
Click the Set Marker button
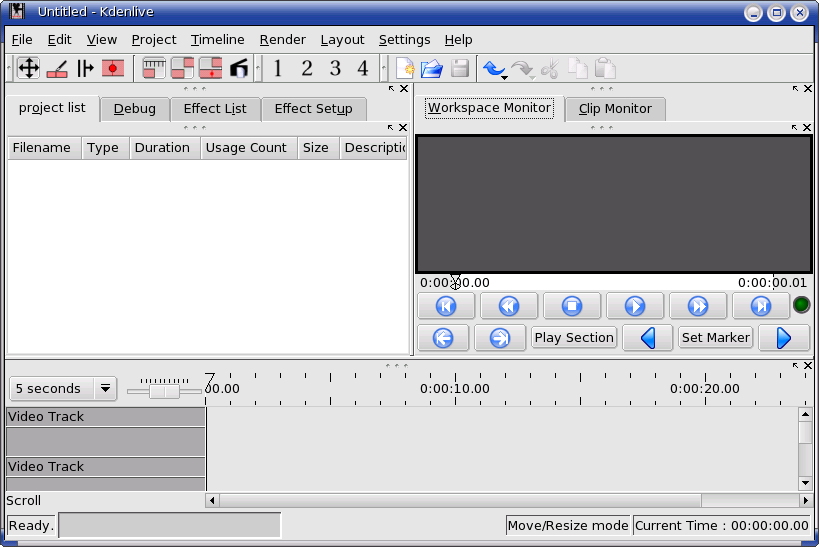(716, 338)
